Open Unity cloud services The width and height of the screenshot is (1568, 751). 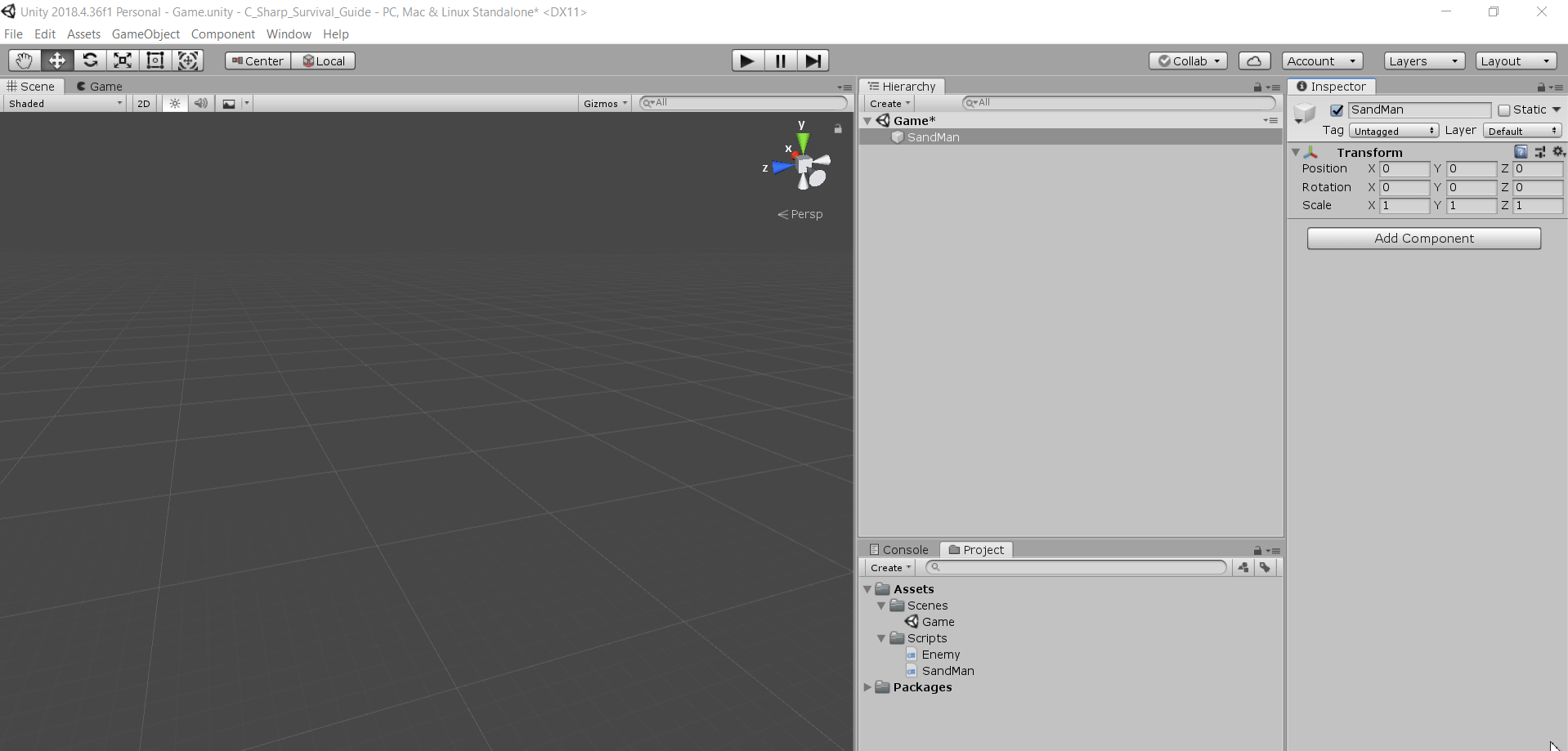point(1254,60)
